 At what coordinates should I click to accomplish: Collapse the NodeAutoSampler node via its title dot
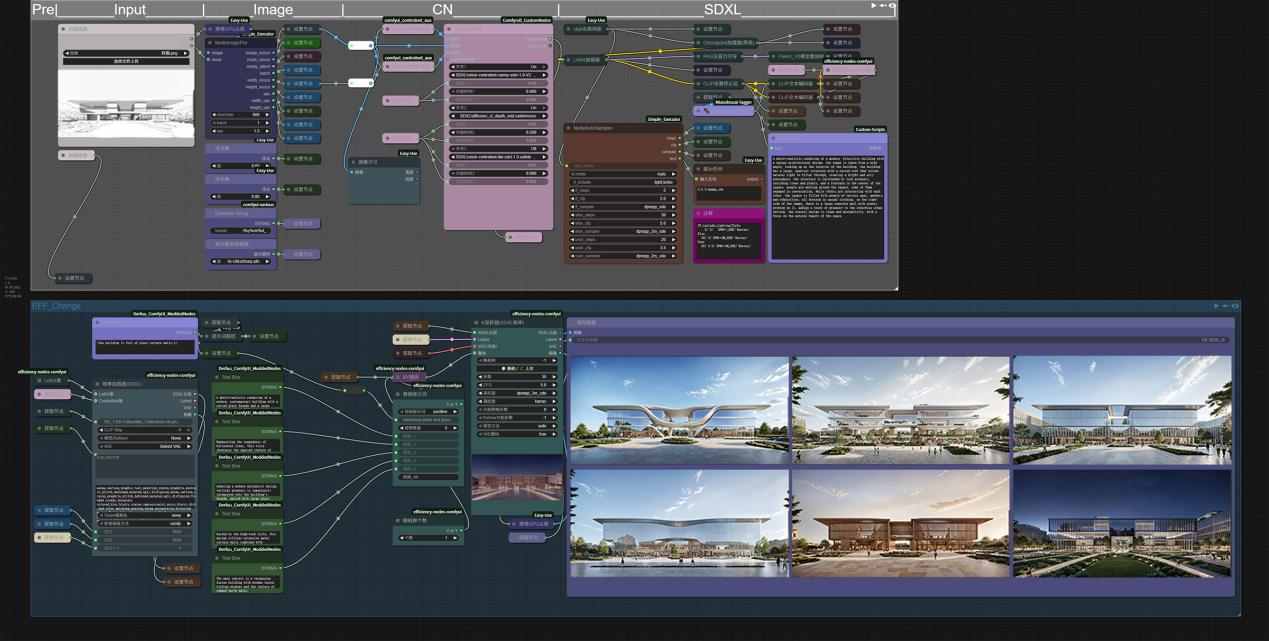tap(567, 129)
